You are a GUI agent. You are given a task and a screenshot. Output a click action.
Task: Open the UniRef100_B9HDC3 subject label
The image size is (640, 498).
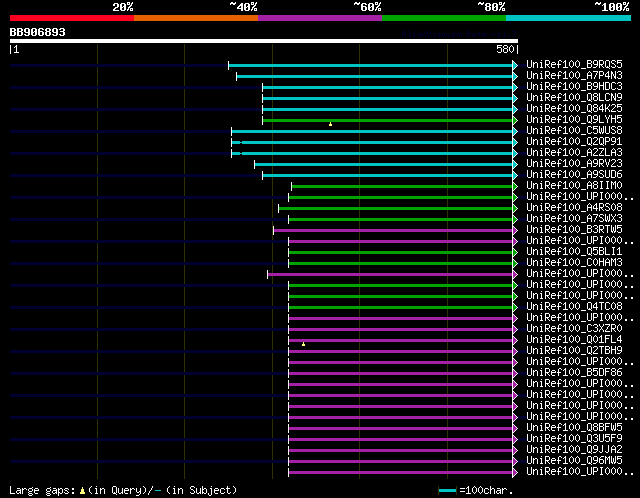click(x=574, y=87)
